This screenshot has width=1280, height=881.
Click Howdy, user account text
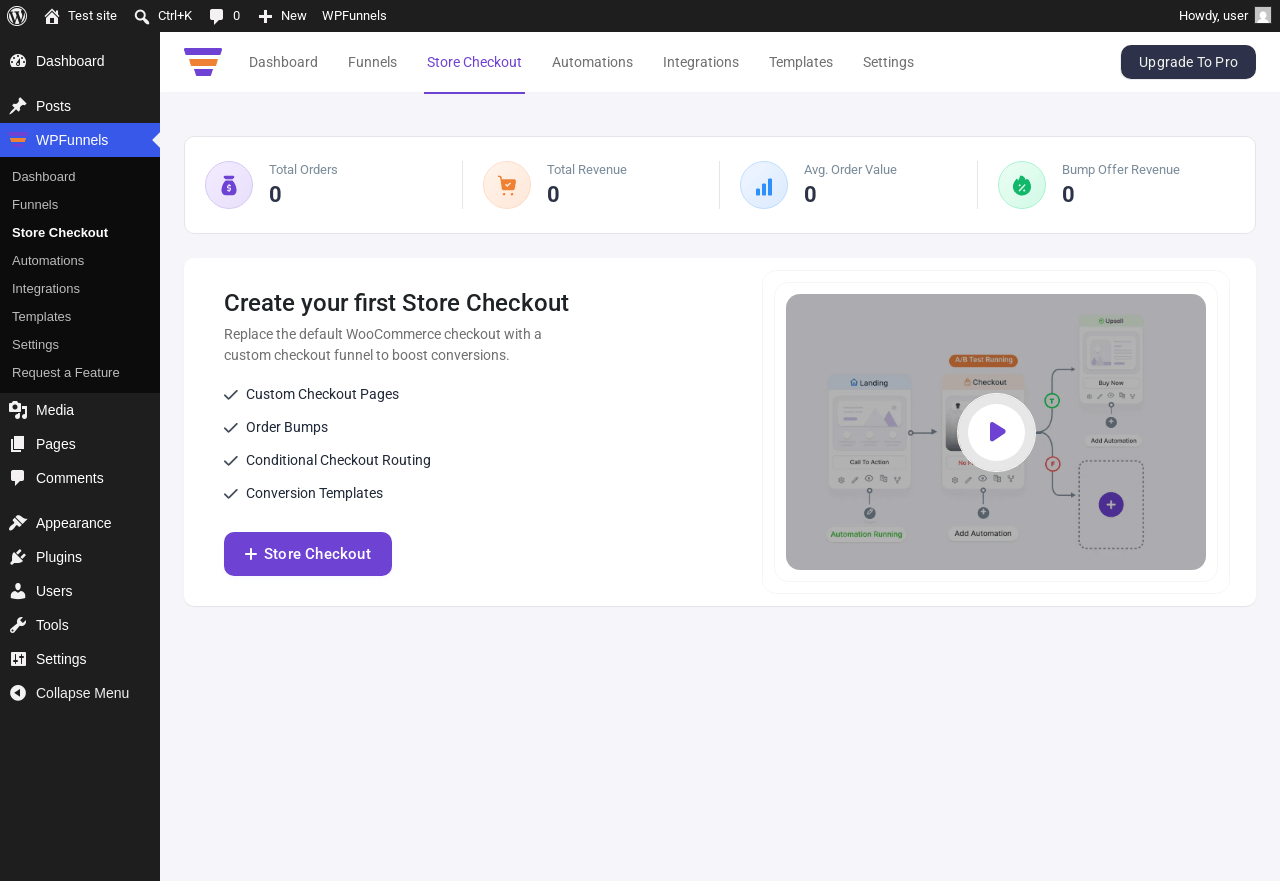[x=1213, y=16]
